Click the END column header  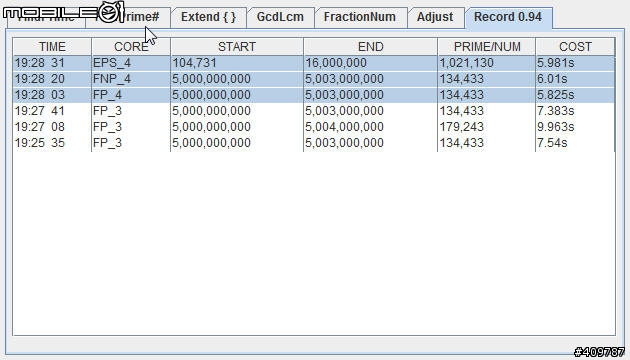pyautogui.click(x=370, y=47)
